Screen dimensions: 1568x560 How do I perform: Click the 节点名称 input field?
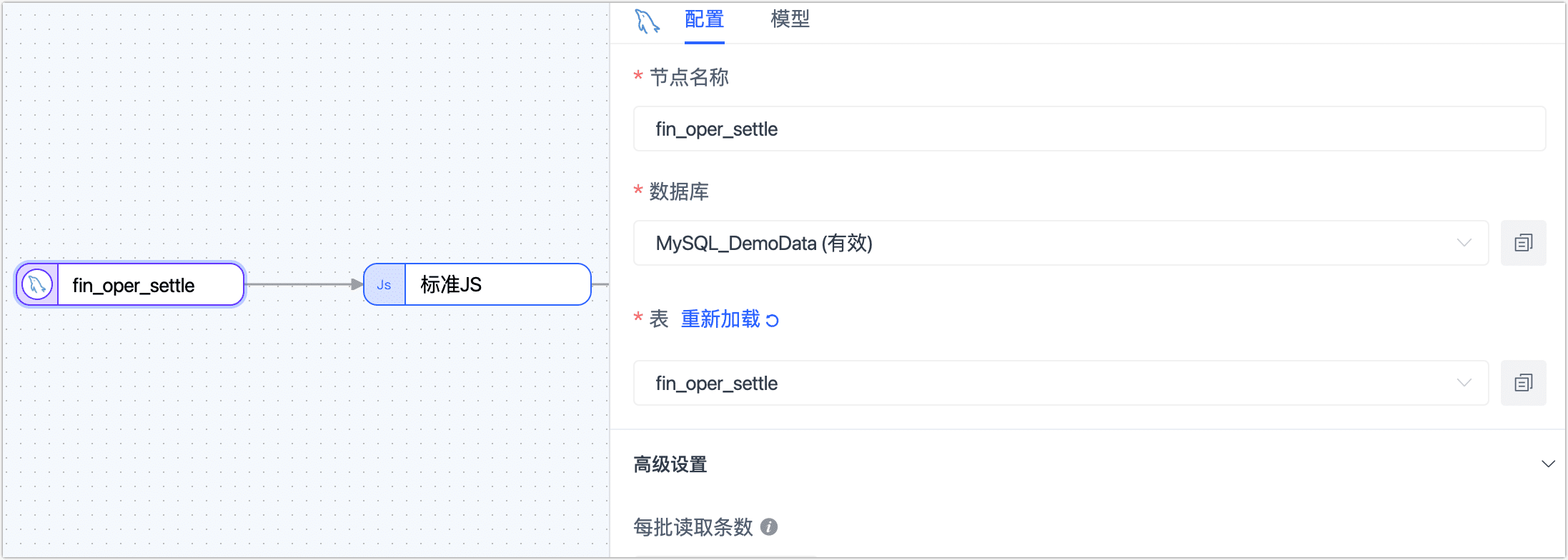click(x=1089, y=129)
